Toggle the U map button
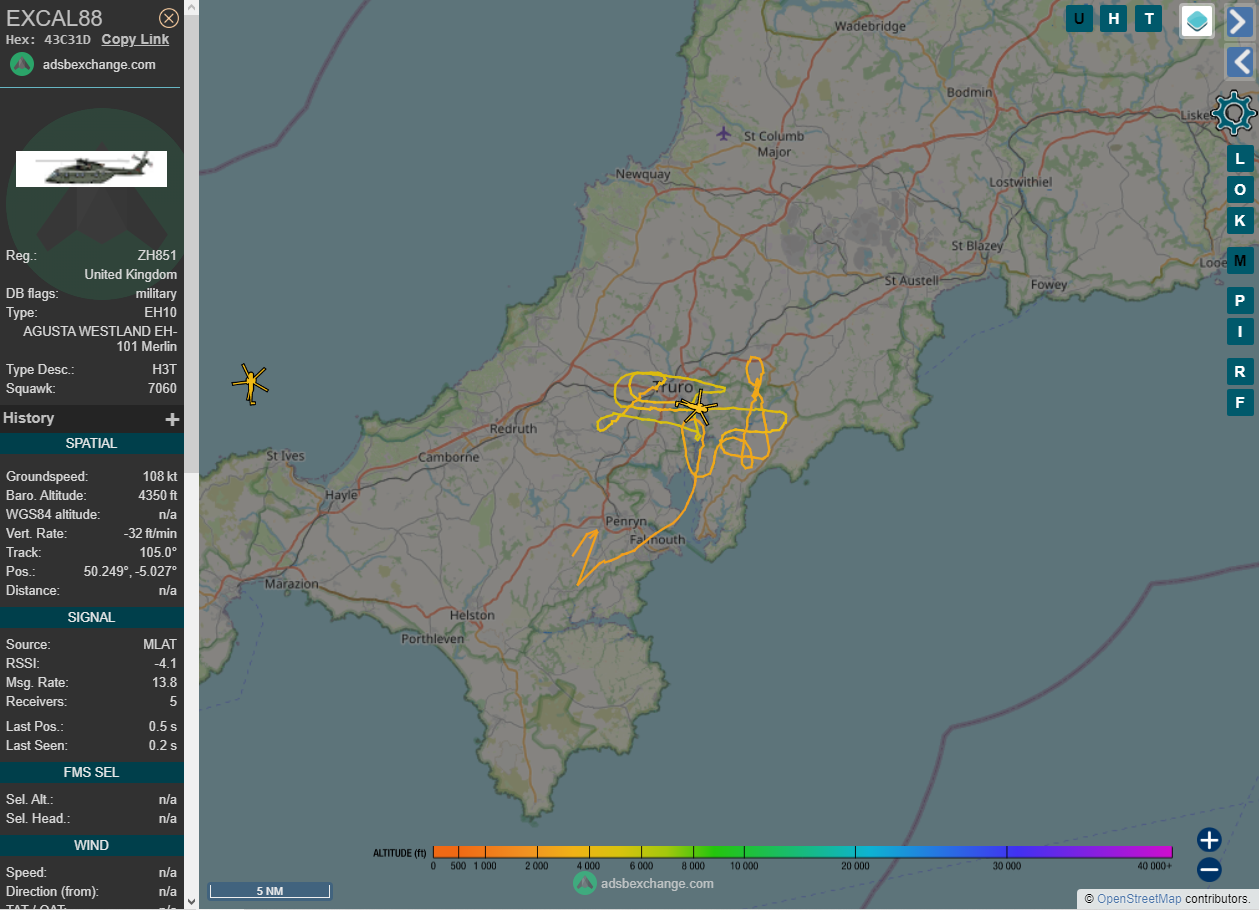 coord(1079,18)
